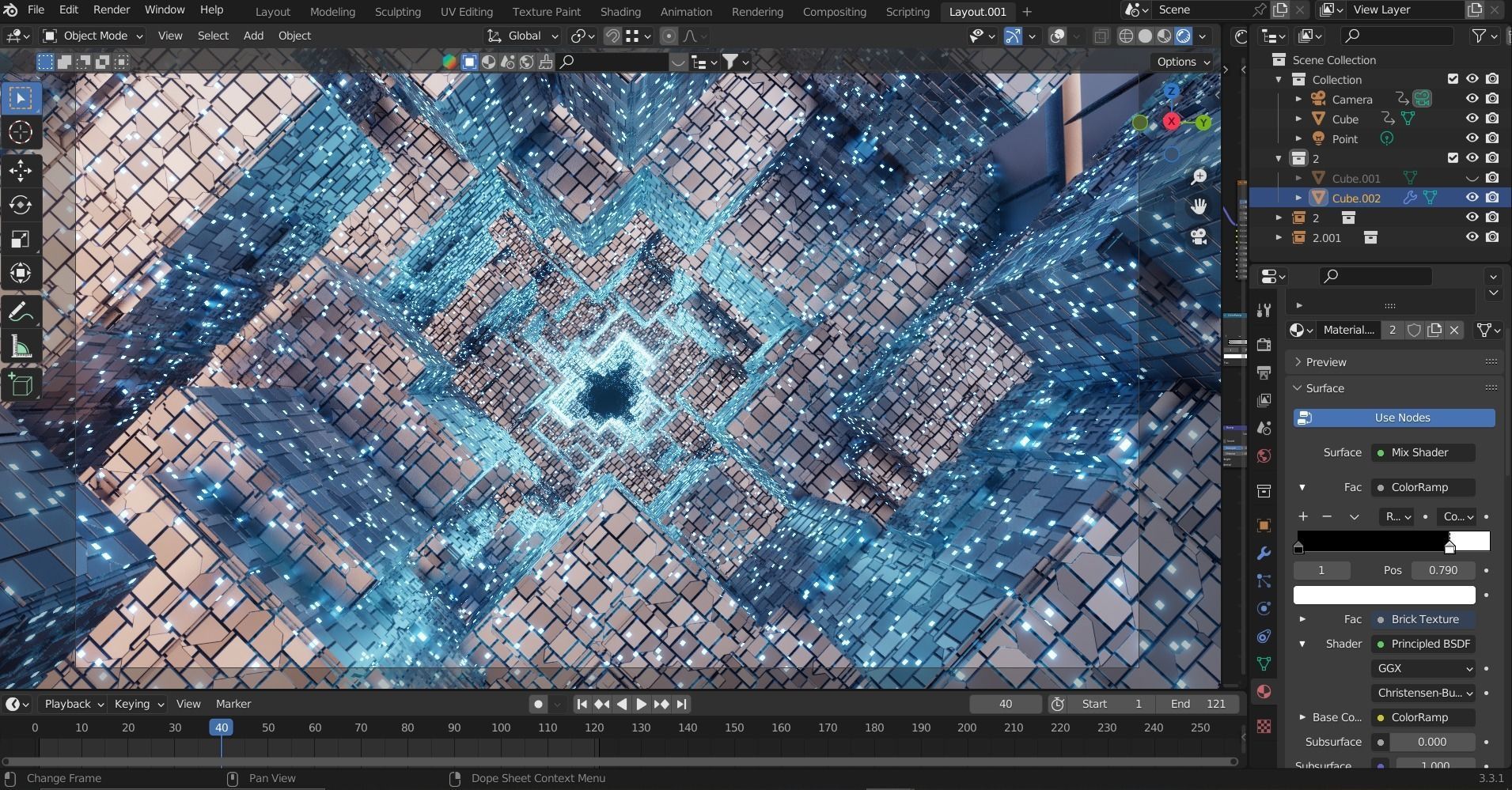Screen dimensions: 1512x790
Task: Toggle camera view with the camera gizmo
Action: 1199,236
